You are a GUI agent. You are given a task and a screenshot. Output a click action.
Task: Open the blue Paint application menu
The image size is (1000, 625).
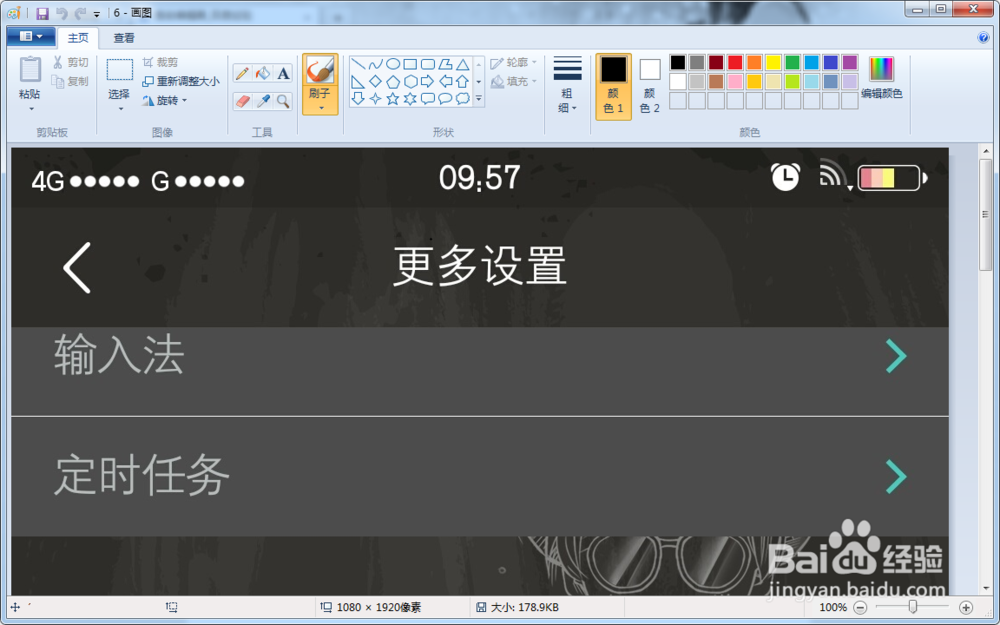tap(29, 36)
